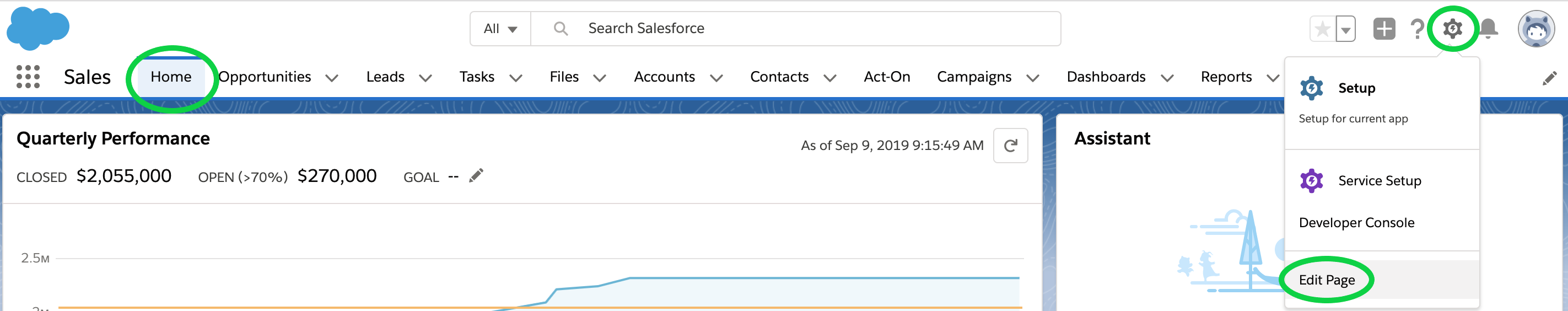Viewport: 1568px width, 311px height.
Task: Expand the Opportunities tab chevron
Action: tap(332, 78)
